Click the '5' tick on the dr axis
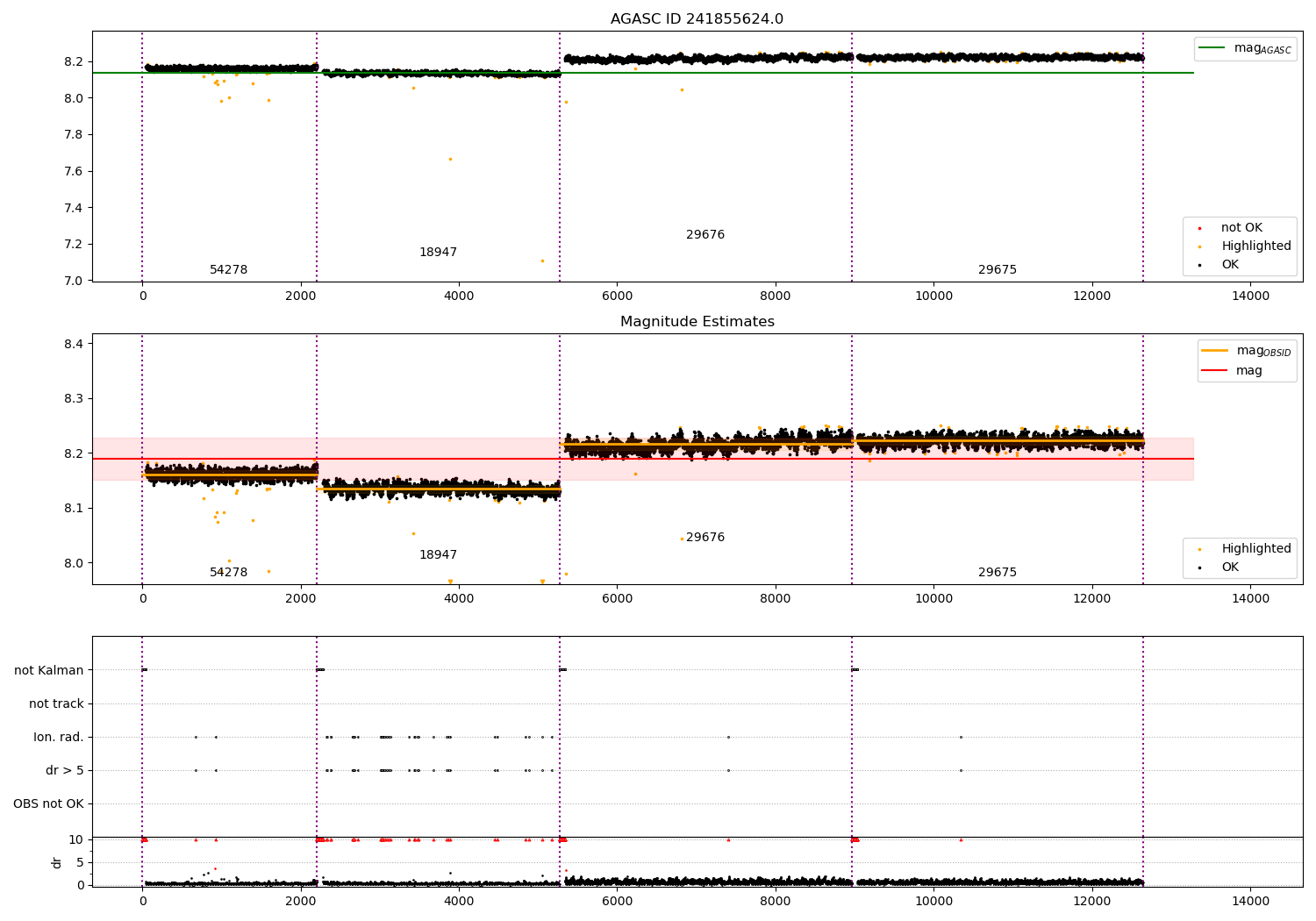1316x921 pixels. click(80, 863)
